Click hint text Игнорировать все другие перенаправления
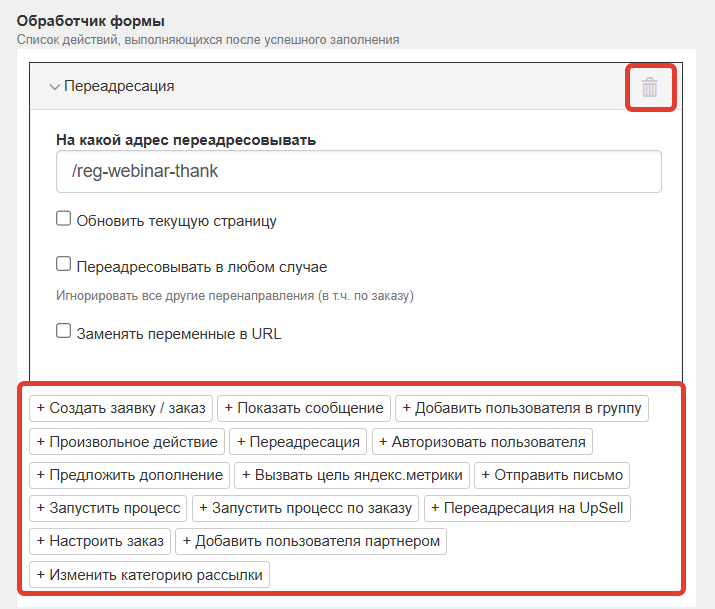 coord(235,296)
